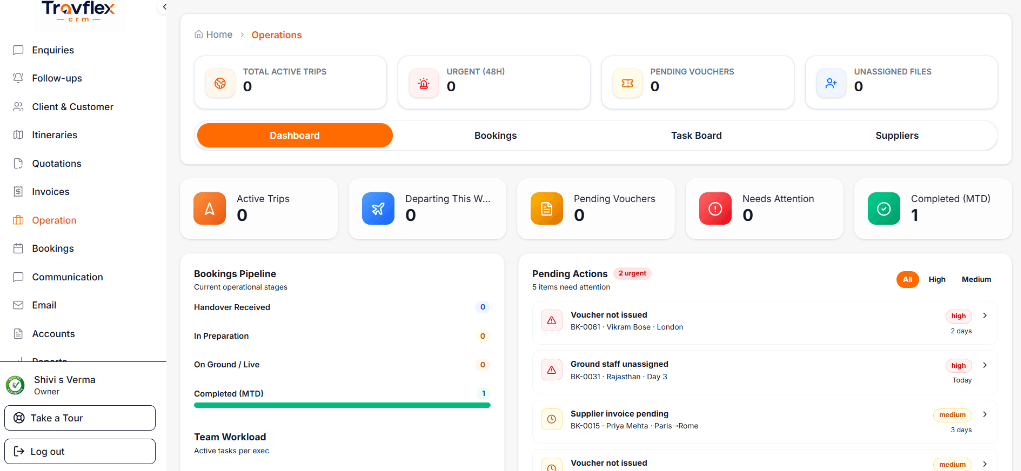Click the Accounts file icon
The width and height of the screenshot is (1021, 471).
(x=18, y=334)
